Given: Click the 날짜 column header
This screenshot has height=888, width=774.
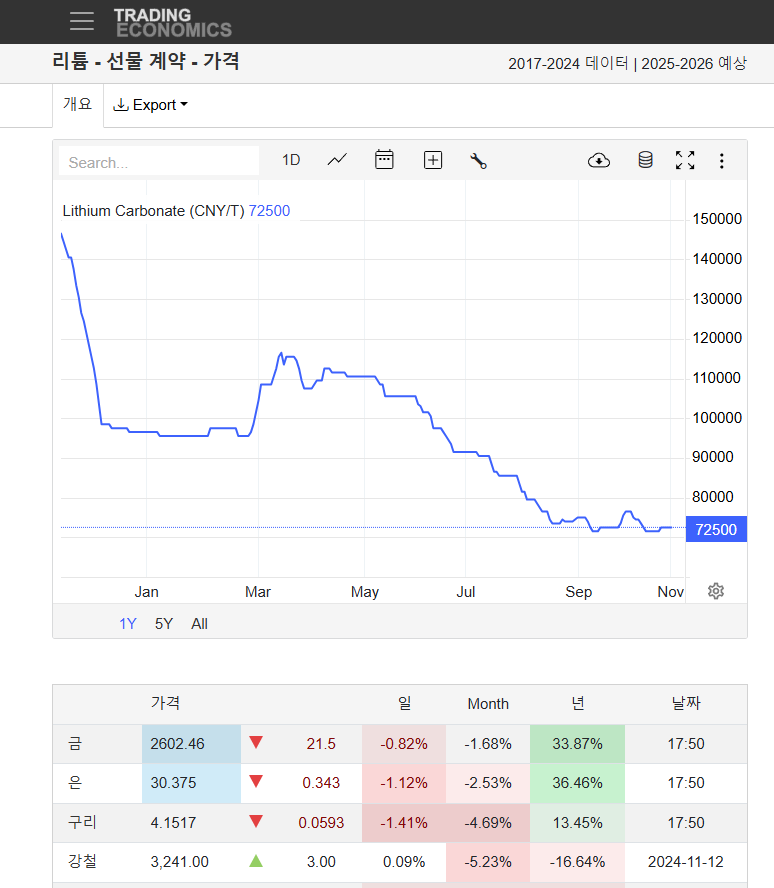Looking at the screenshot, I should click(686, 703).
